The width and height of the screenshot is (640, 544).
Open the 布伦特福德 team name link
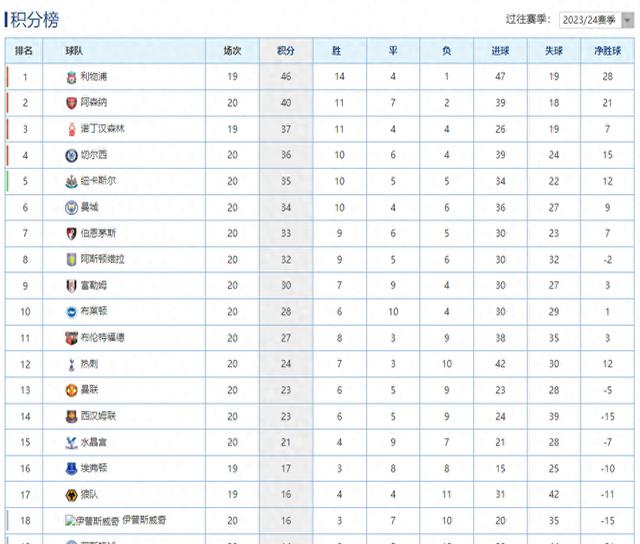(x=103, y=337)
